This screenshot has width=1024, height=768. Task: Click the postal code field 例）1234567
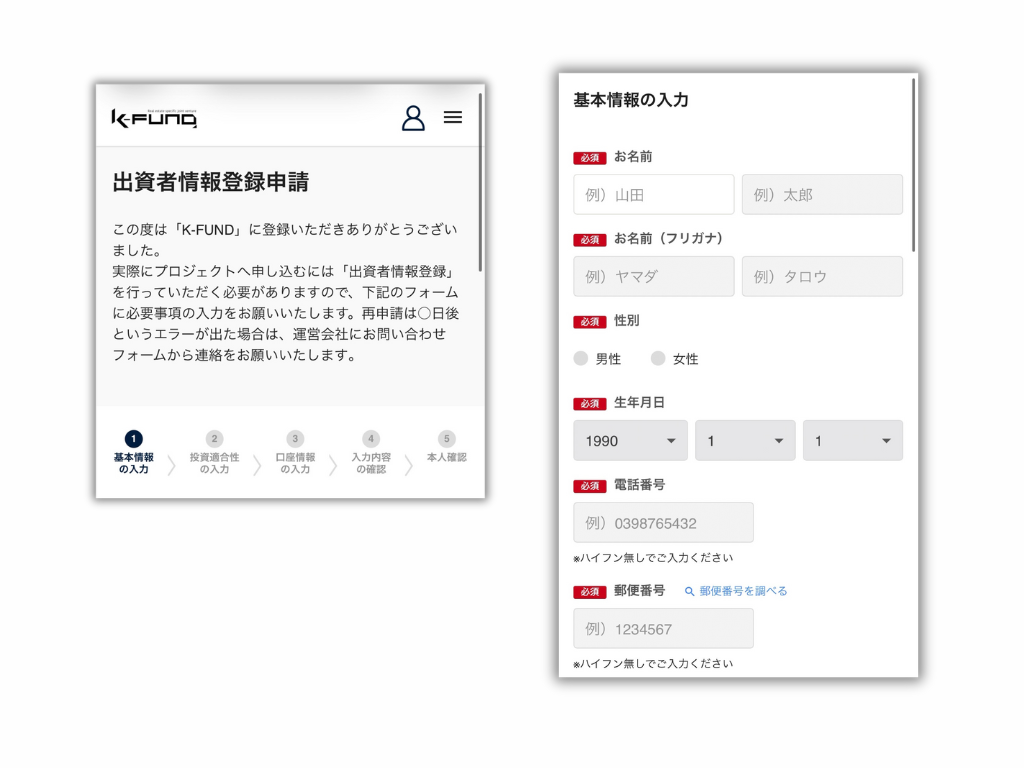pos(663,629)
